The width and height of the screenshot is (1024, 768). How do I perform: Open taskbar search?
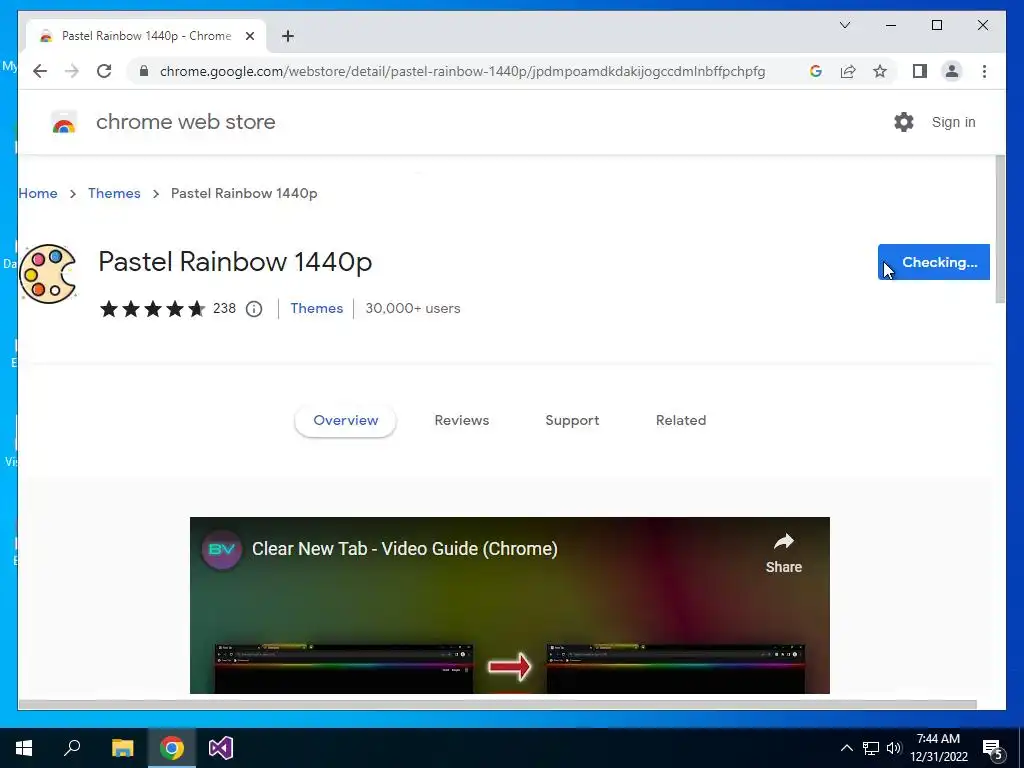[x=72, y=748]
